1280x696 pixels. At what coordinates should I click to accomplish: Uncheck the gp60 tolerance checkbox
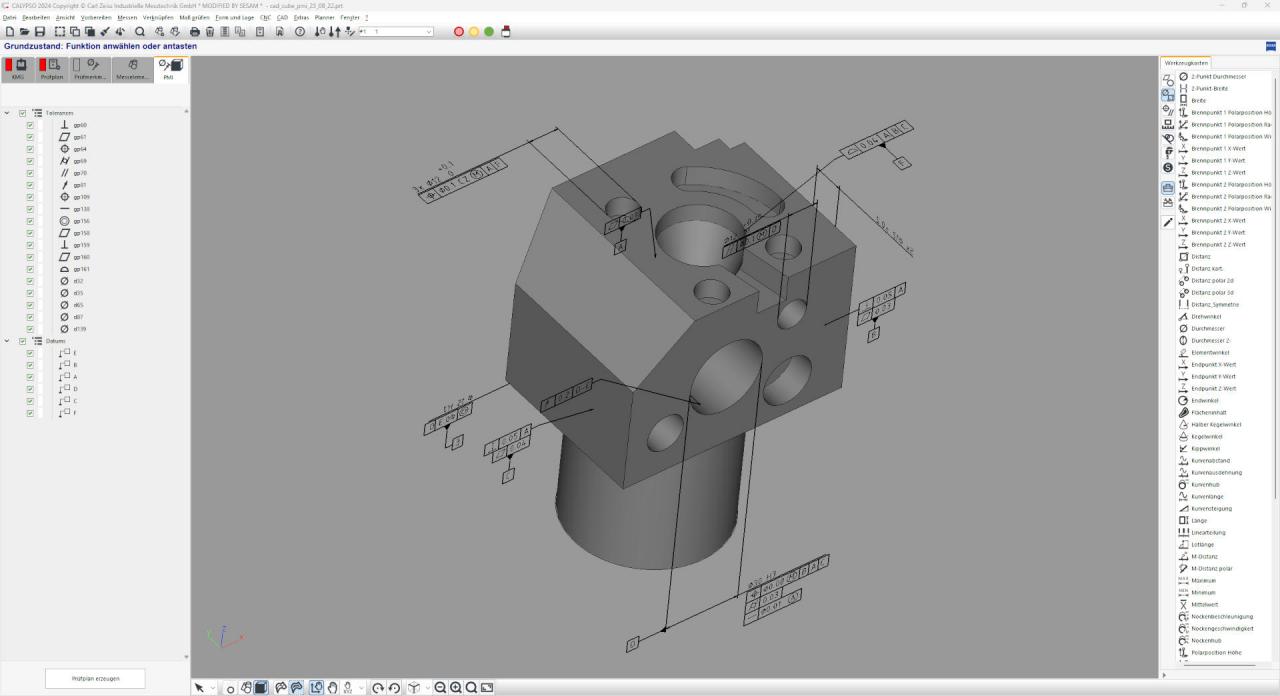pyautogui.click(x=30, y=125)
